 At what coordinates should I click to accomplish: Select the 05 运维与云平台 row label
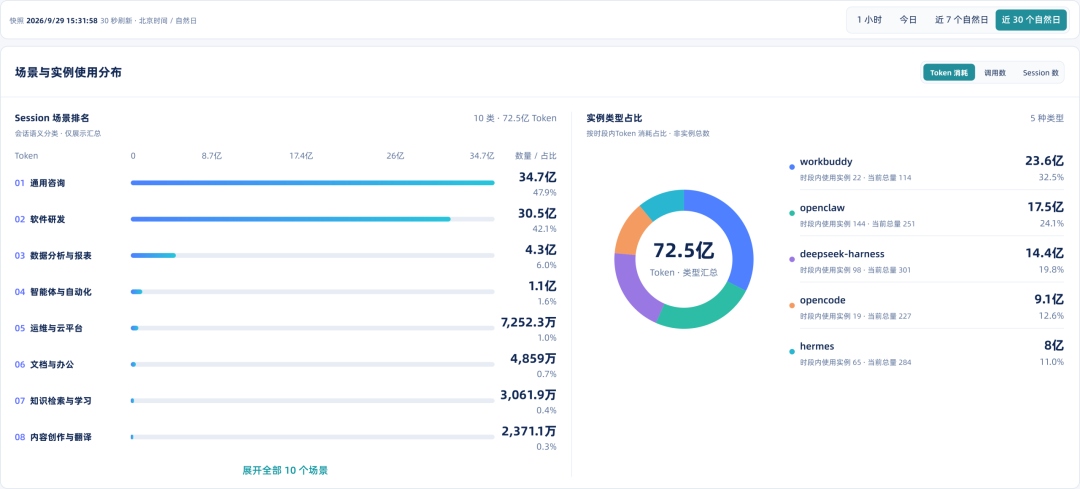pyautogui.click(x=49, y=329)
